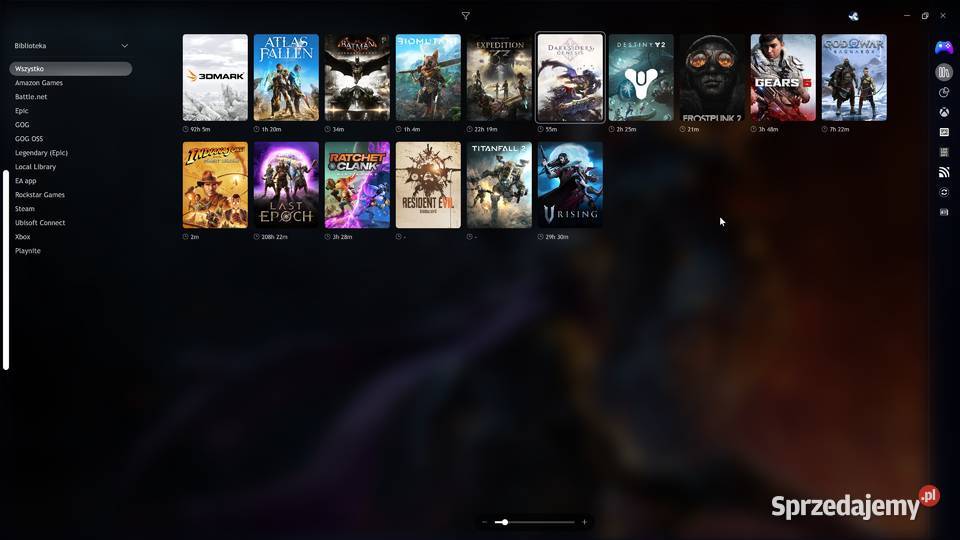Click the 22h 19m playtime label
960x540 pixels.
(x=486, y=129)
